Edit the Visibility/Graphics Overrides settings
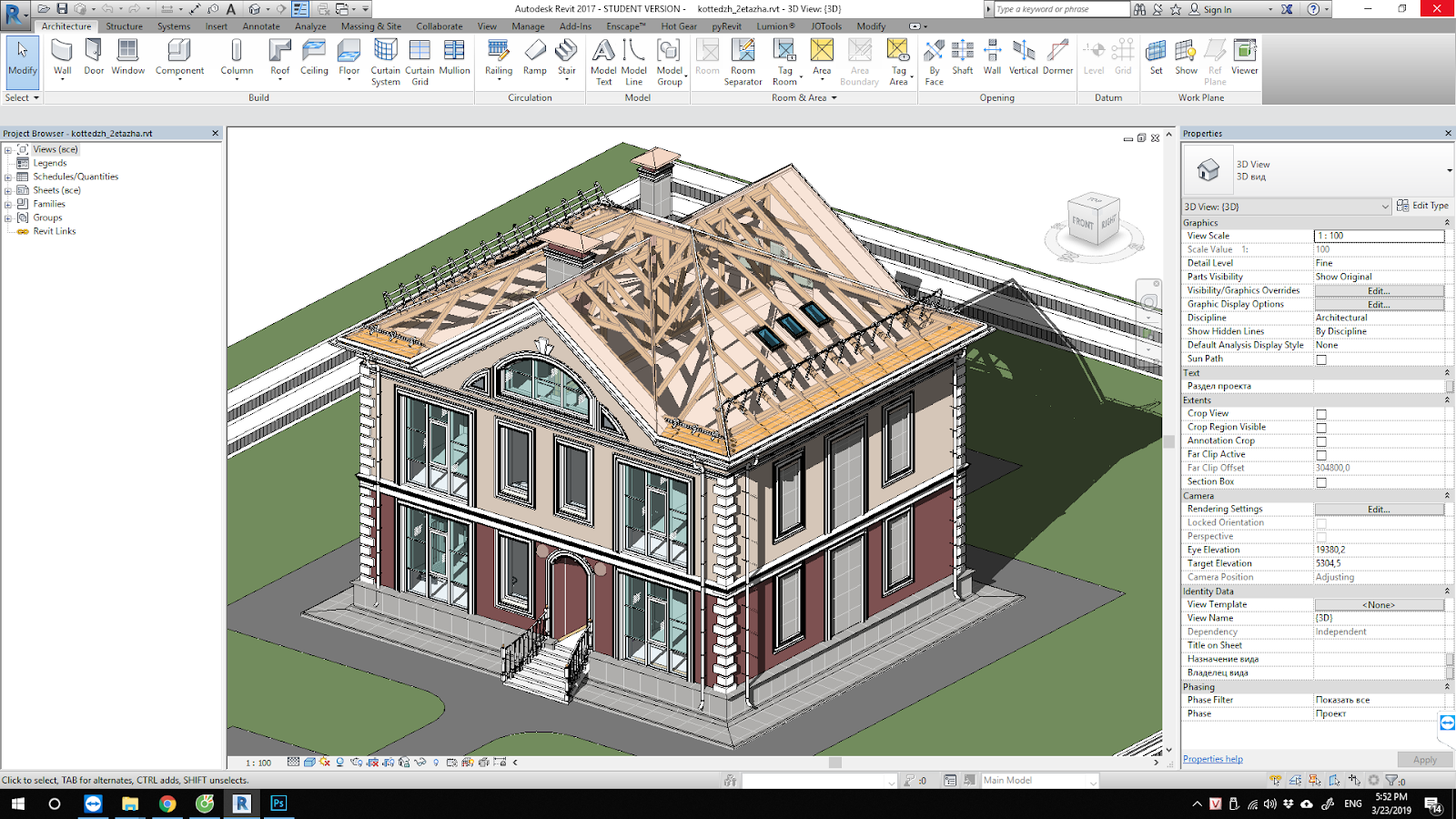Viewport: 1456px width, 819px height. pos(1380,289)
